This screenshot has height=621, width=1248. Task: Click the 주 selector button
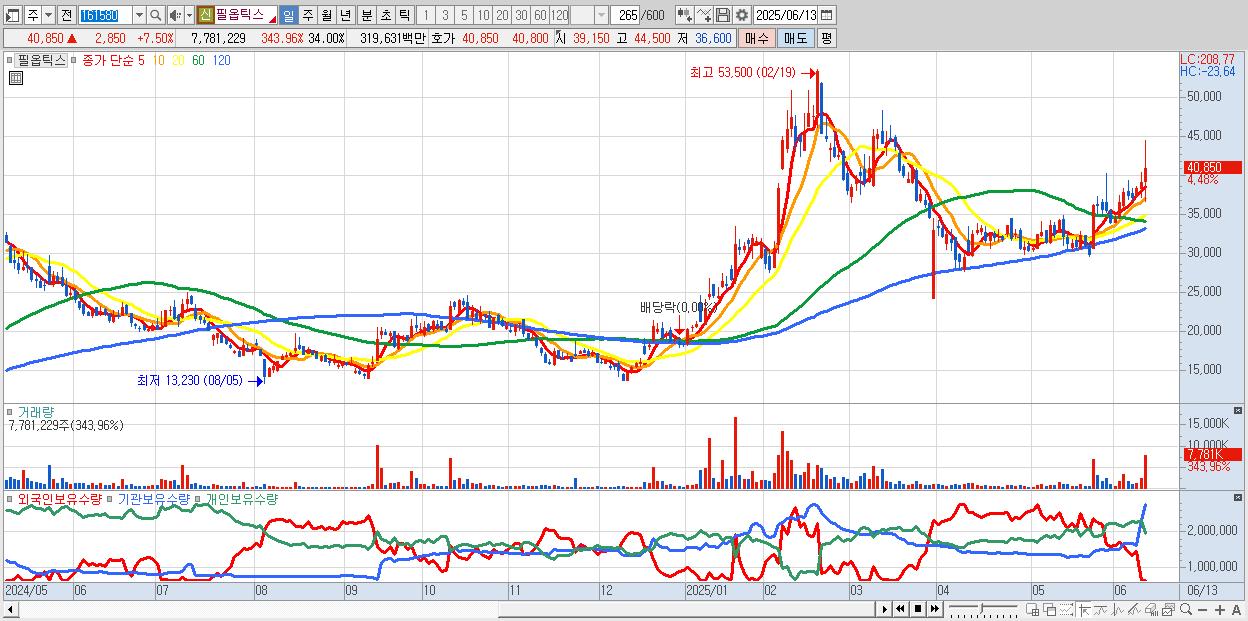[x=32, y=15]
